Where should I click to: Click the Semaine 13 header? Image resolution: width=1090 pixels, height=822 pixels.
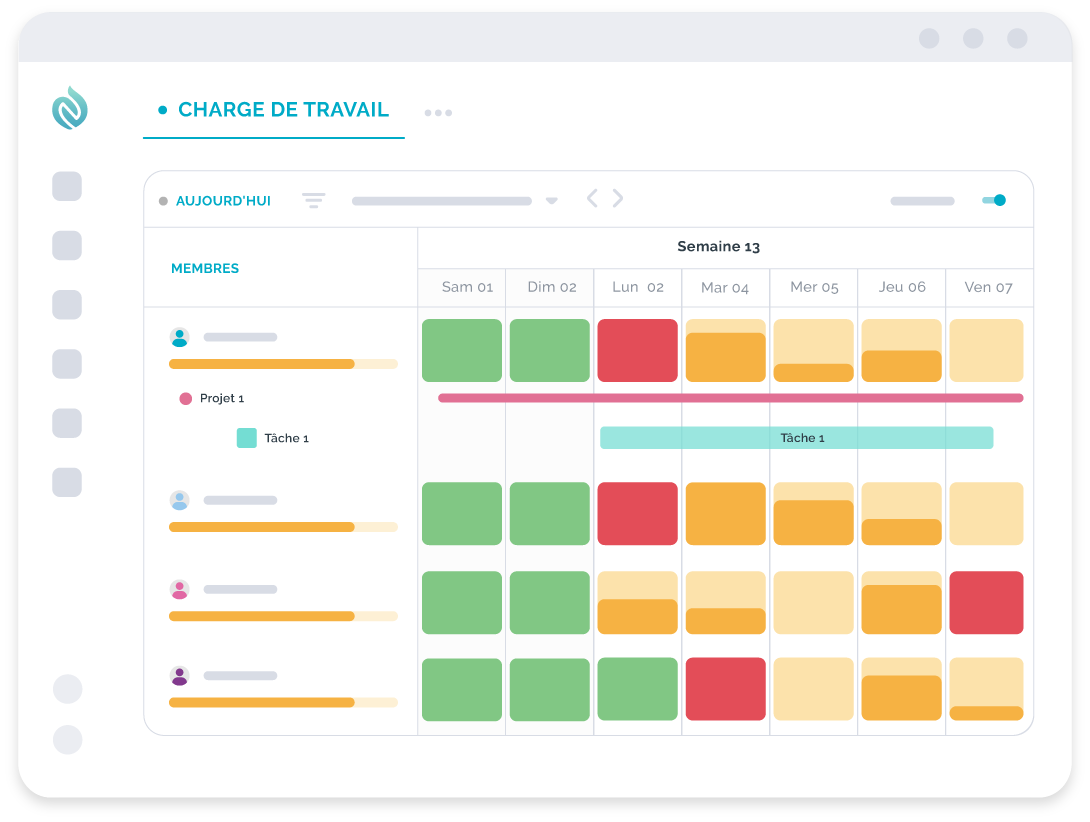click(x=718, y=247)
